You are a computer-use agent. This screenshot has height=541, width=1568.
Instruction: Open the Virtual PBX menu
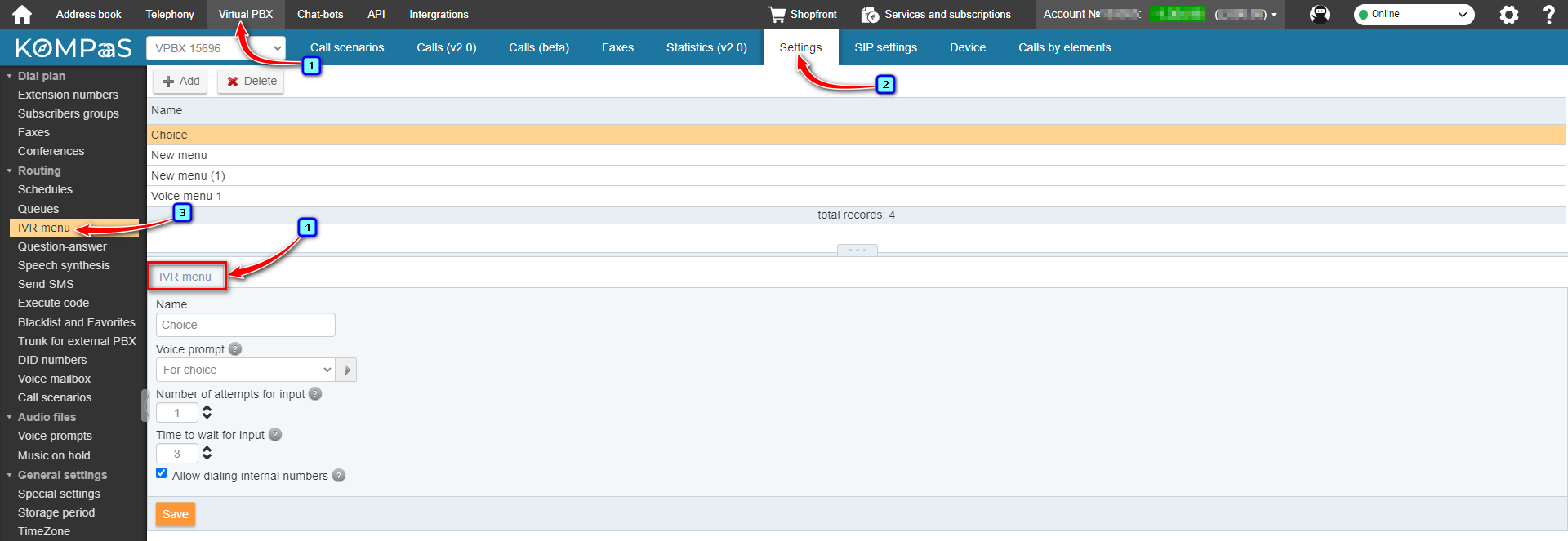tap(246, 14)
